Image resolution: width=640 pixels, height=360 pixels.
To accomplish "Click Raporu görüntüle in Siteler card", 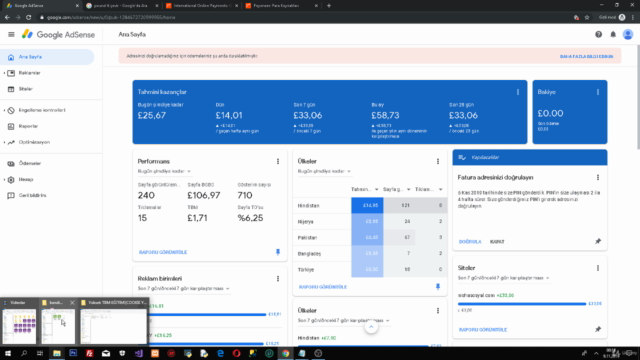I will [x=483, y=330].
